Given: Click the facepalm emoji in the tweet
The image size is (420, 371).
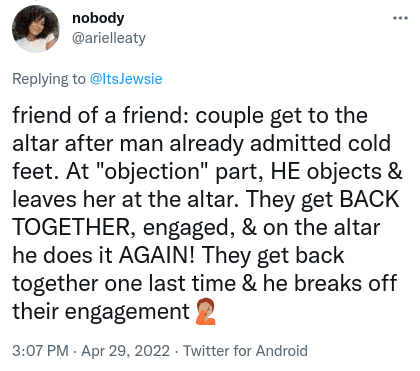Looking at the screenshot, I should [205, 311].
